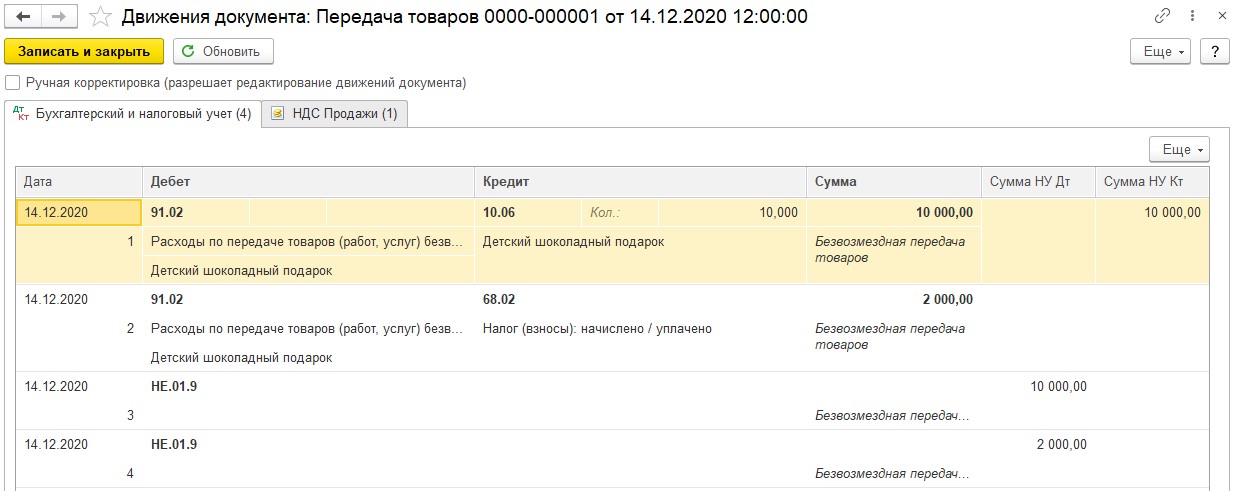Switch to the НДС Продажи (1) tab

coord(334,114)
